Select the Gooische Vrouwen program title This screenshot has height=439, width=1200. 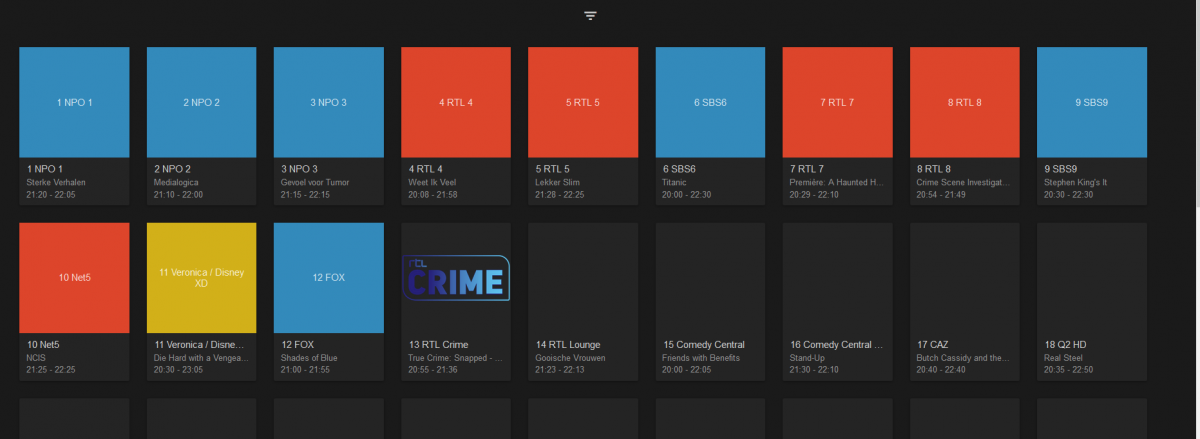click(x=570, y=357)
